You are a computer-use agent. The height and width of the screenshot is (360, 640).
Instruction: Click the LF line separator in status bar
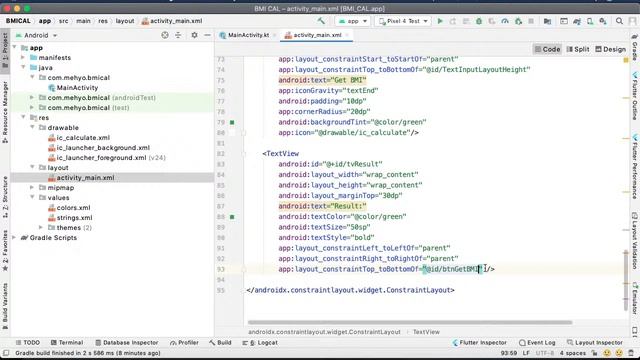526,353
